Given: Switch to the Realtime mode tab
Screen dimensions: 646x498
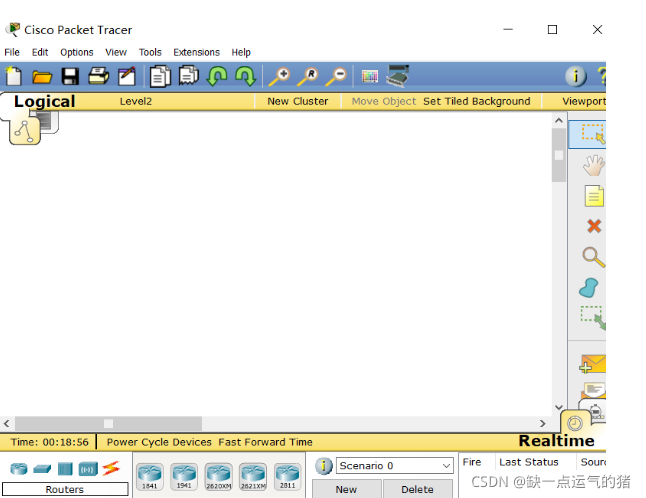Looking at the screenshot, I should (556, 441).
